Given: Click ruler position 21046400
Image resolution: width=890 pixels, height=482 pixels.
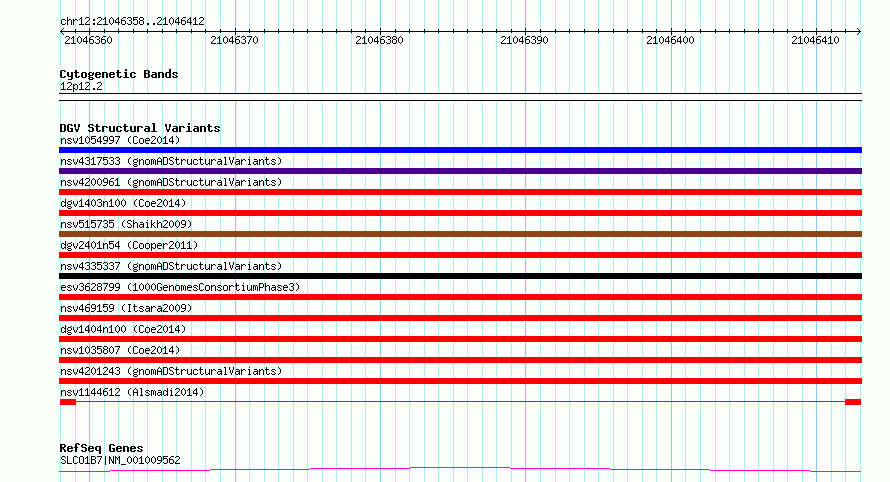Looking at the screenshot, I should [x=670, y=40].
